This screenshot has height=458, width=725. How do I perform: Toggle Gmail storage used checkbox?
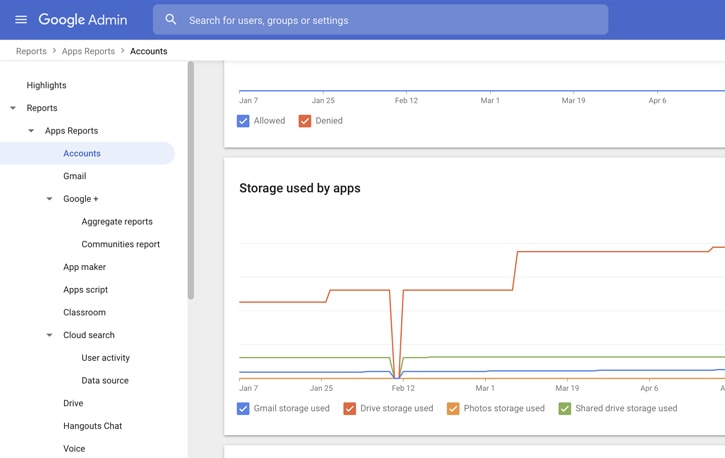[243, 409]
